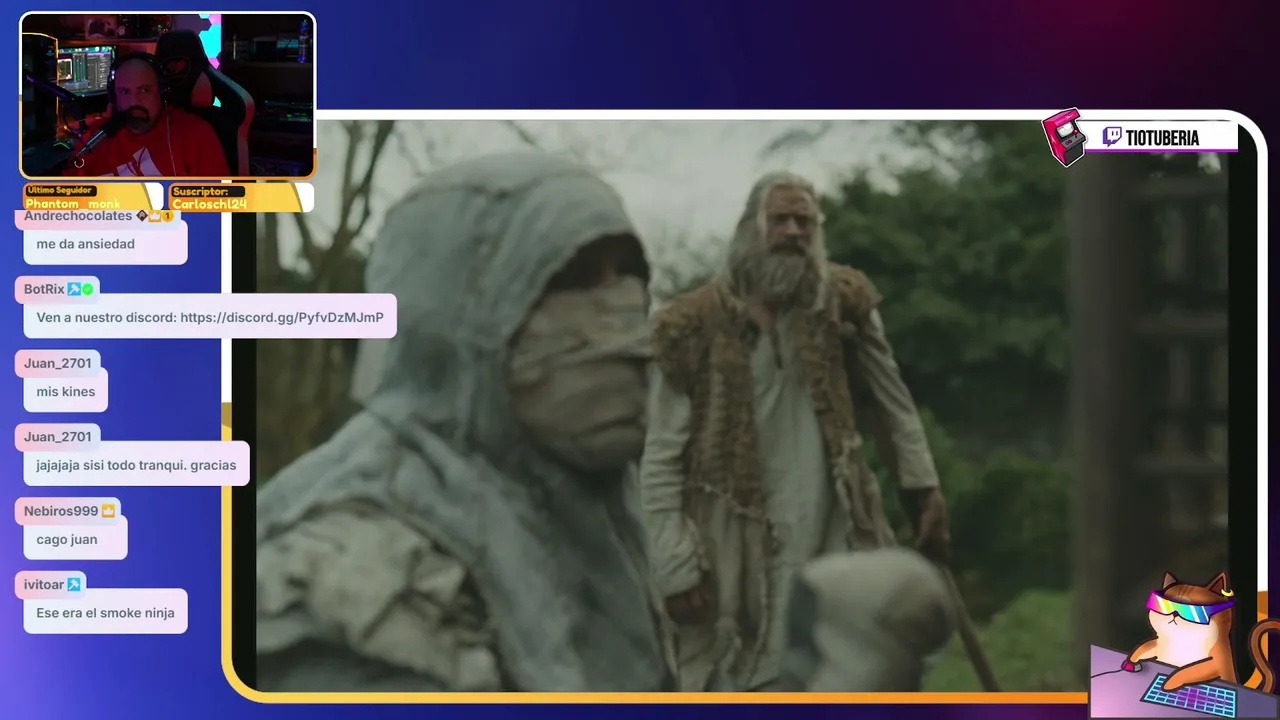Click the "Último Seguidor" label

coord(60,190)
